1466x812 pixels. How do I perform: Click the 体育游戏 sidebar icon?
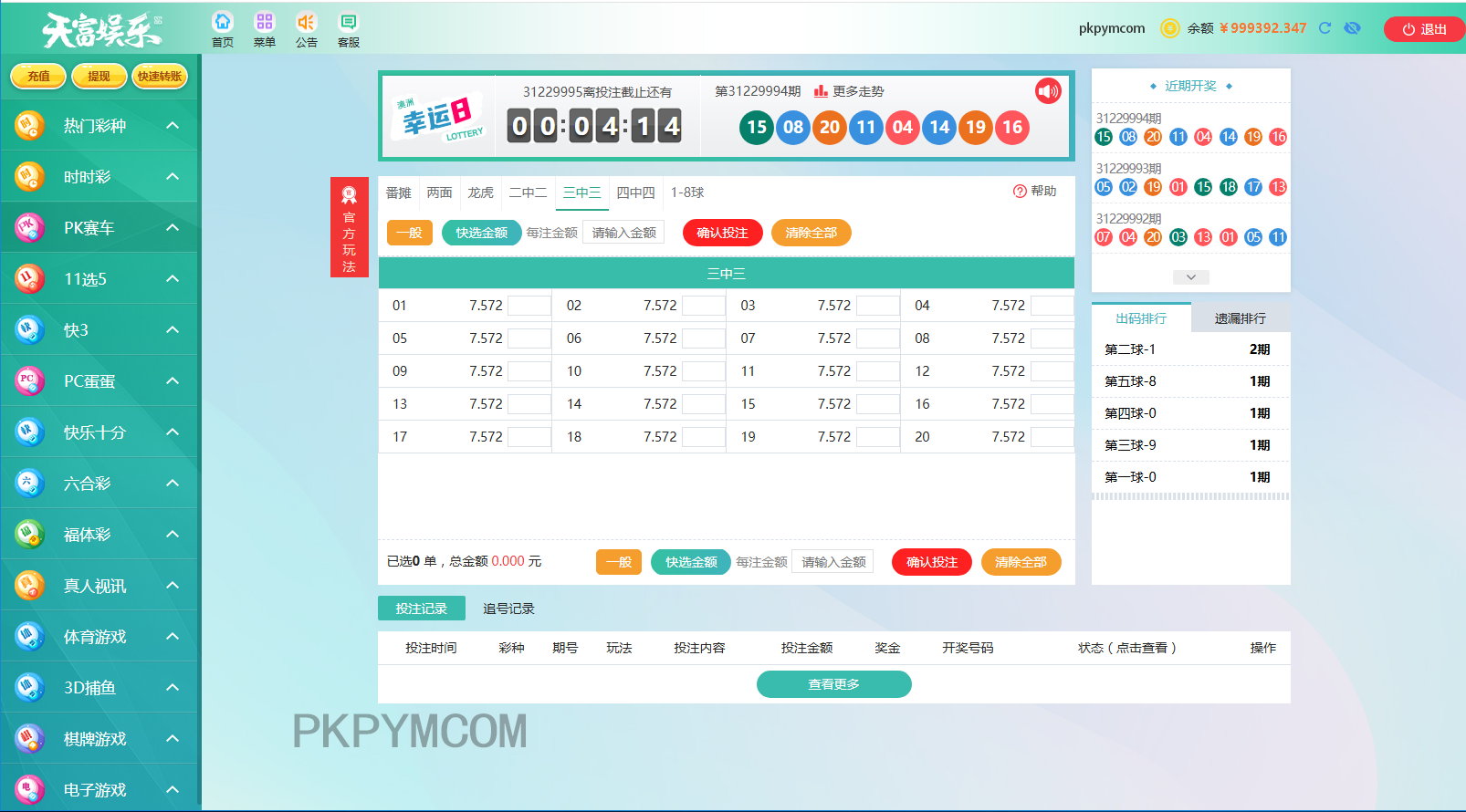[x=29, y=636]
